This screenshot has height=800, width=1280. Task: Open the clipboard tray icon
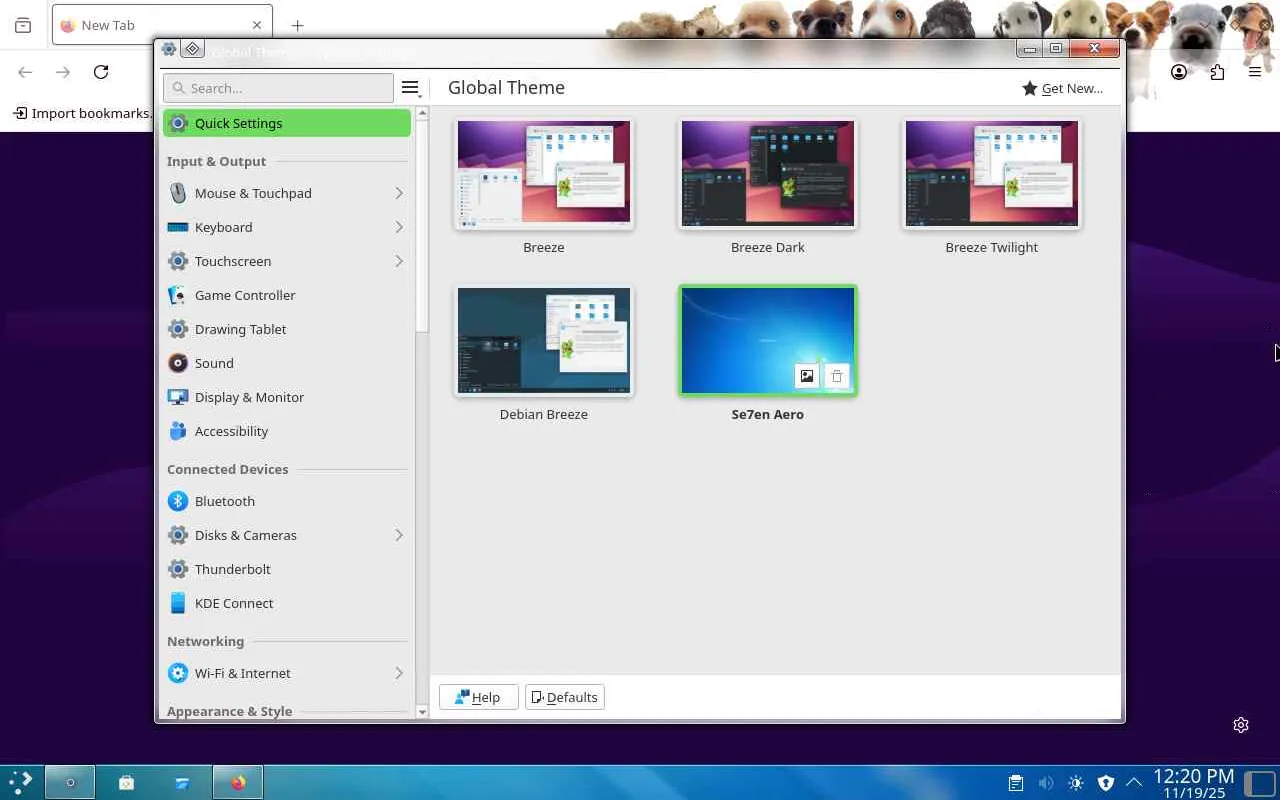point(1015,783)
